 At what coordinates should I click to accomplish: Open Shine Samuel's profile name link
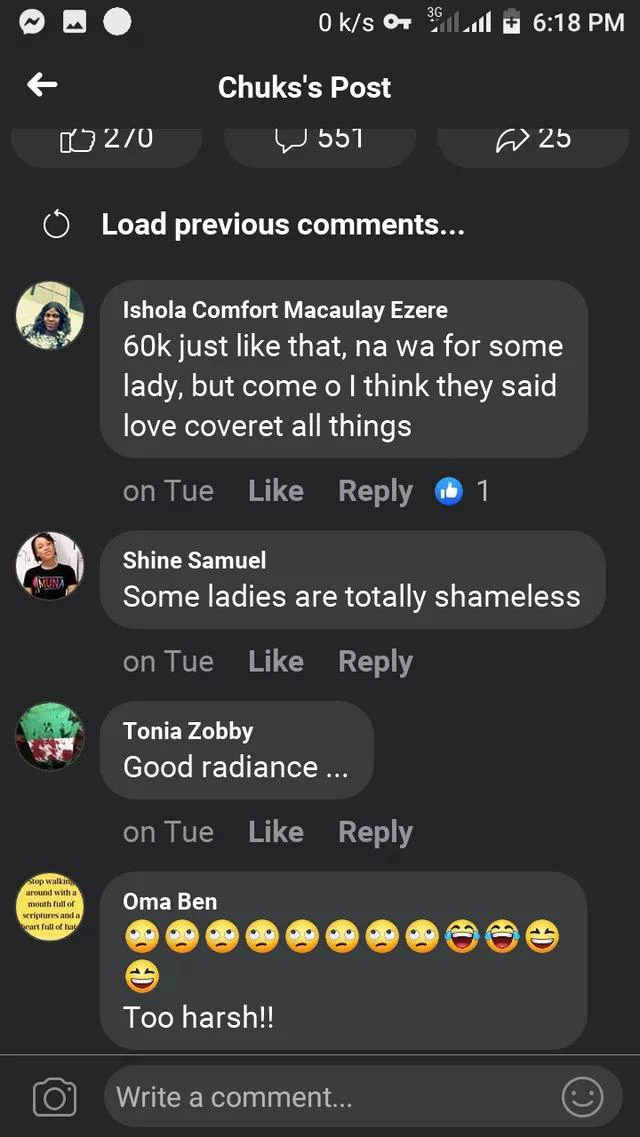pos(194,561)
